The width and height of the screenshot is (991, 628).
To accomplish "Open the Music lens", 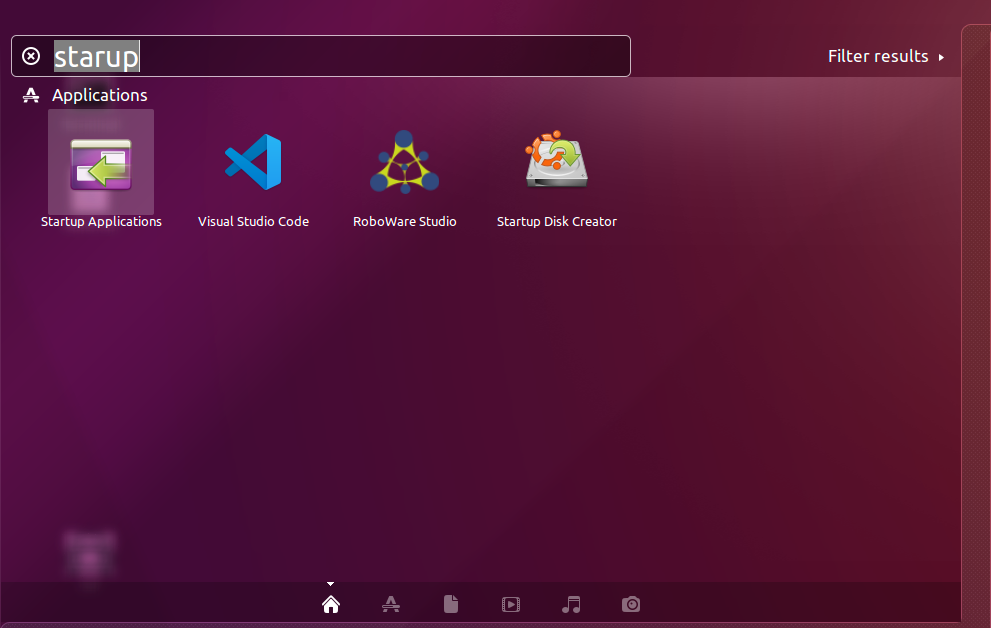I will pos(571,604).
